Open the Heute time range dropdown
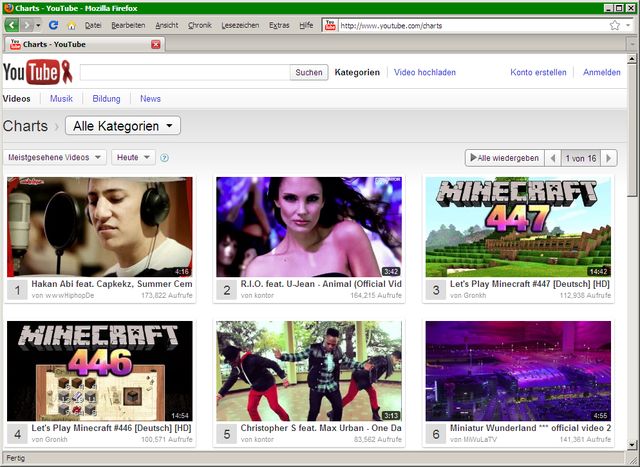The height and width of the screenshot is (467, 640). [x=133, y=158]
